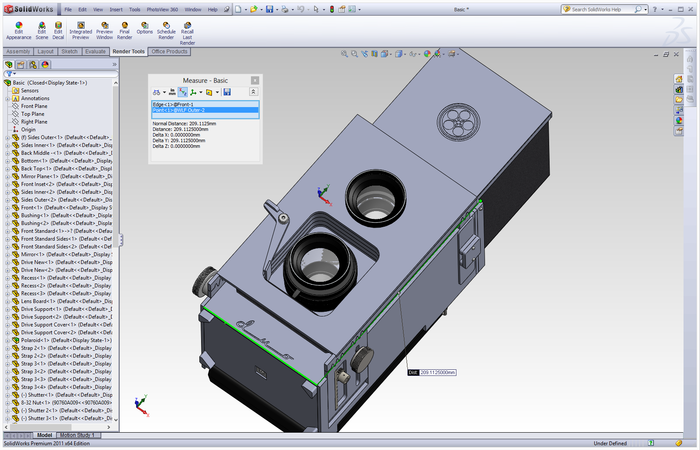Launch the Final Render
Viewport: 700px width, 450px height.
(x=125, y=31)
